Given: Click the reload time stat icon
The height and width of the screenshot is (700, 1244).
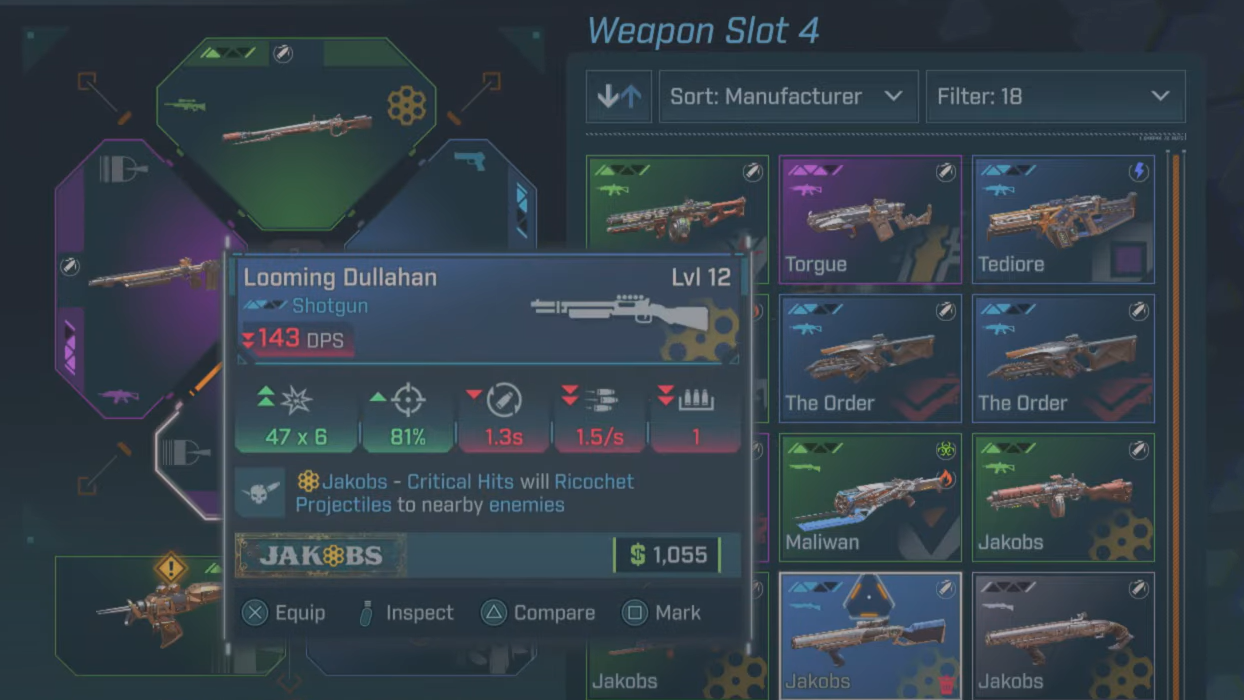Looking at the screenshot, I should click(504, 401).
